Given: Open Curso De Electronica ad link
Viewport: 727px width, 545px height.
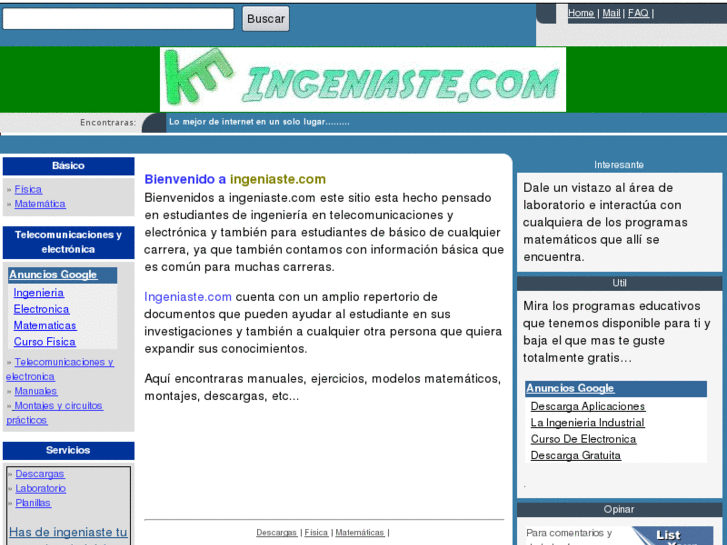Looking at the screenshot, I should pos(583,439).
